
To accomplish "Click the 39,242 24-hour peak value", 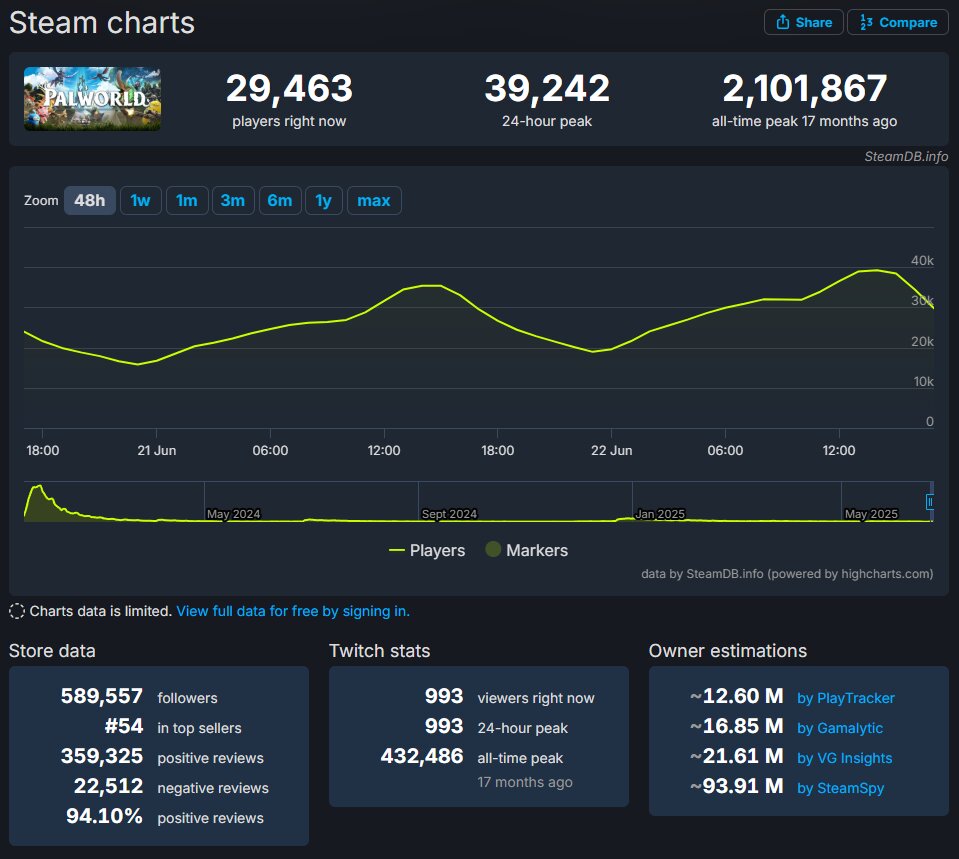I will 547,88.
